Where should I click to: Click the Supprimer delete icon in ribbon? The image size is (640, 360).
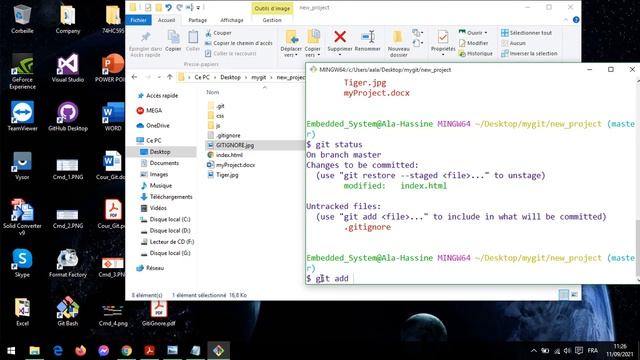coord(340,41)
